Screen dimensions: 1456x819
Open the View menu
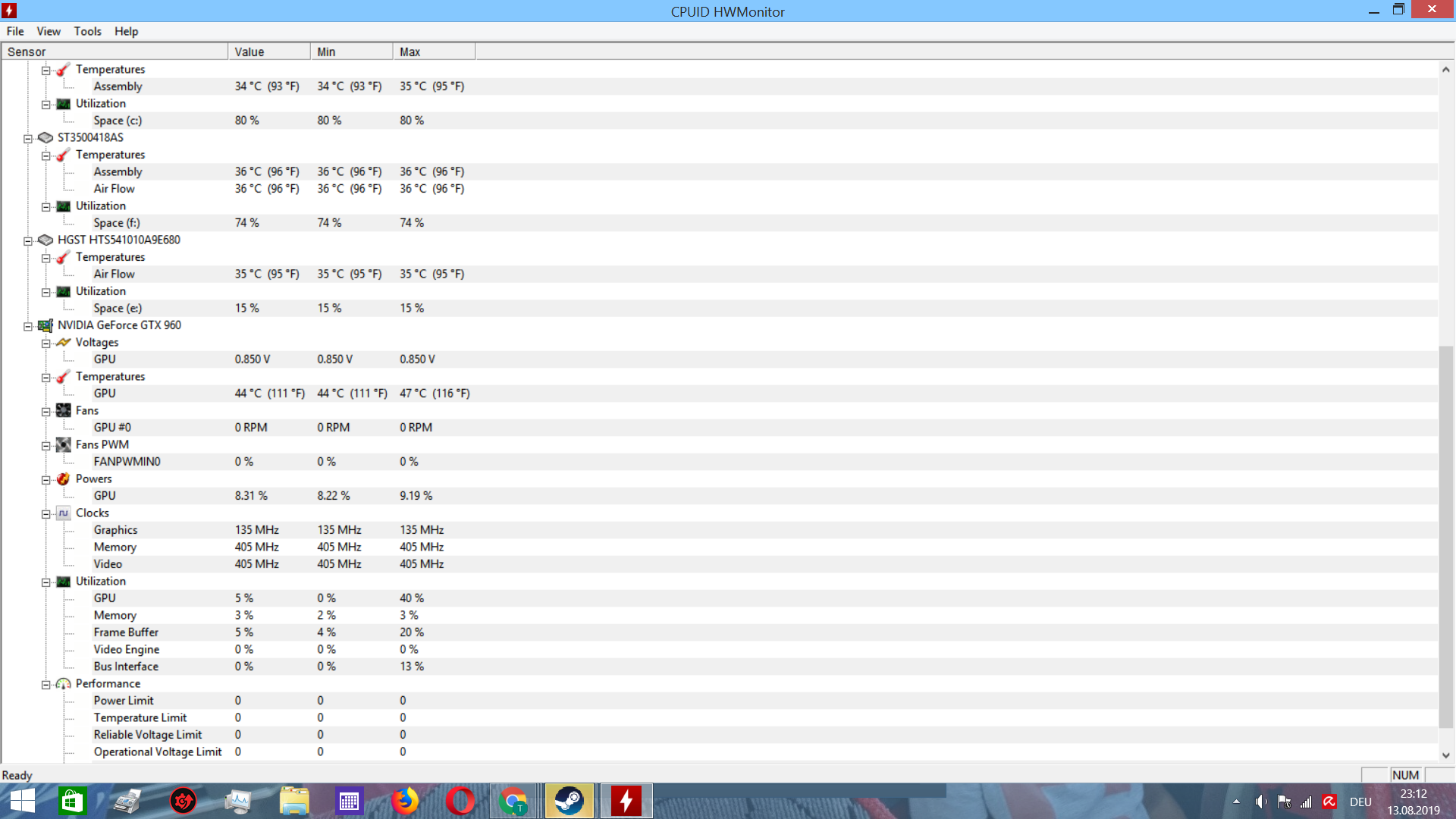49,31
